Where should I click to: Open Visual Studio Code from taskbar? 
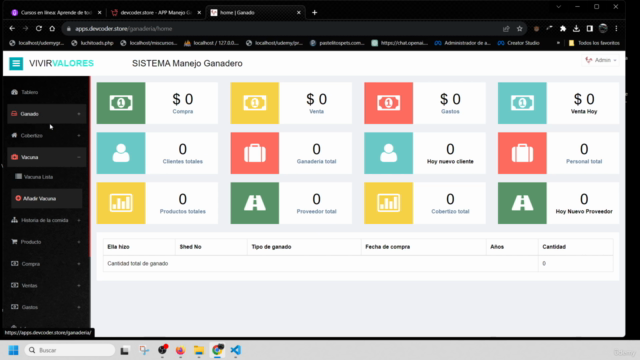(236, 350)
